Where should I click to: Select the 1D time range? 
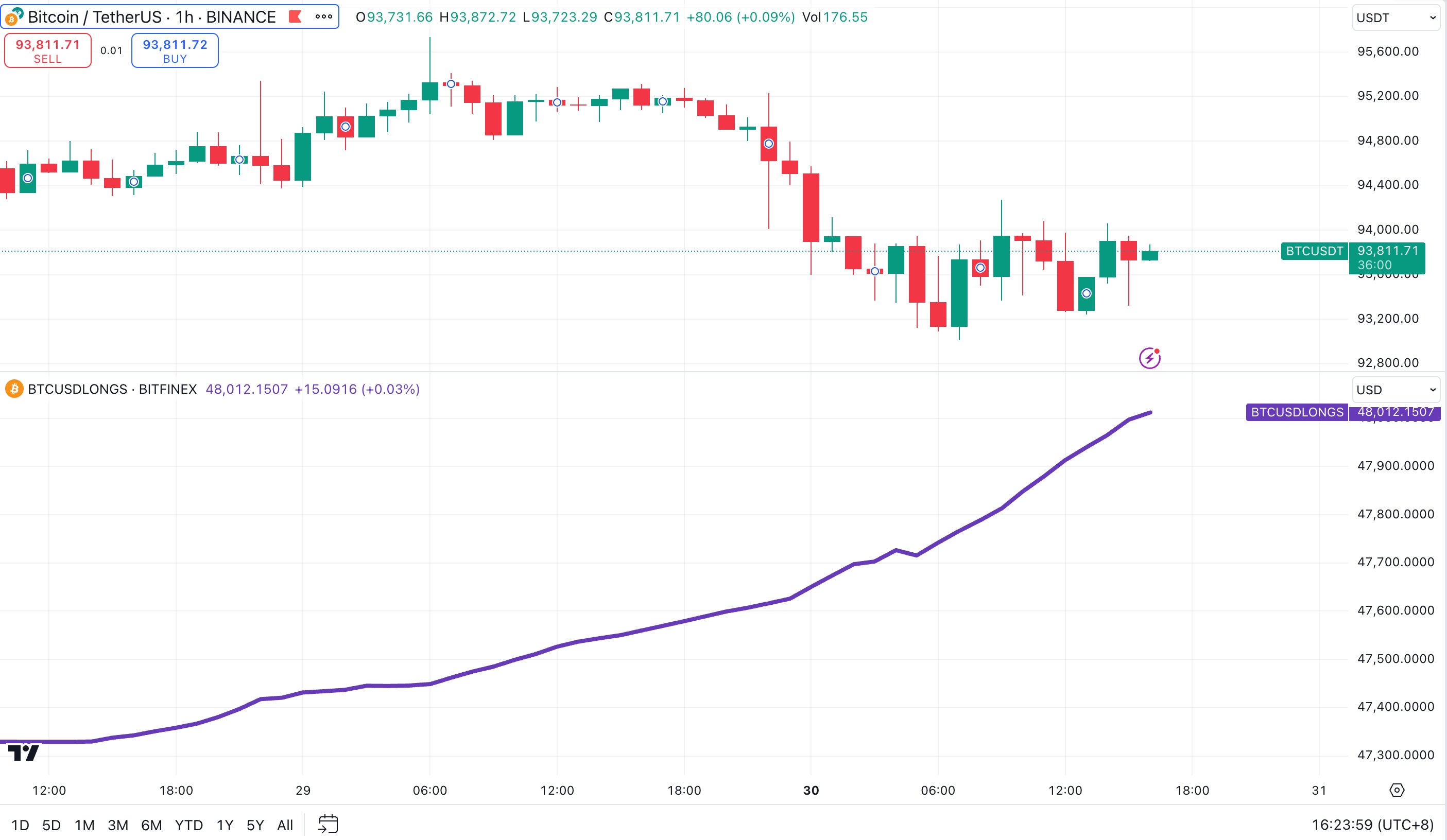click(20, 825)
